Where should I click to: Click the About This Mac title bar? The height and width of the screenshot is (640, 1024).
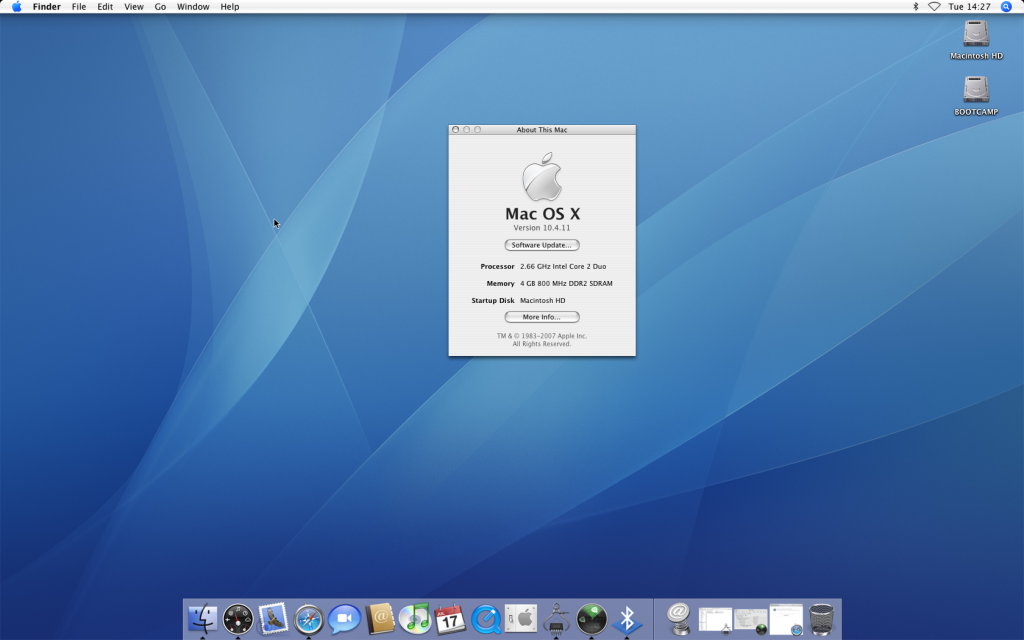tap(542, 130)
